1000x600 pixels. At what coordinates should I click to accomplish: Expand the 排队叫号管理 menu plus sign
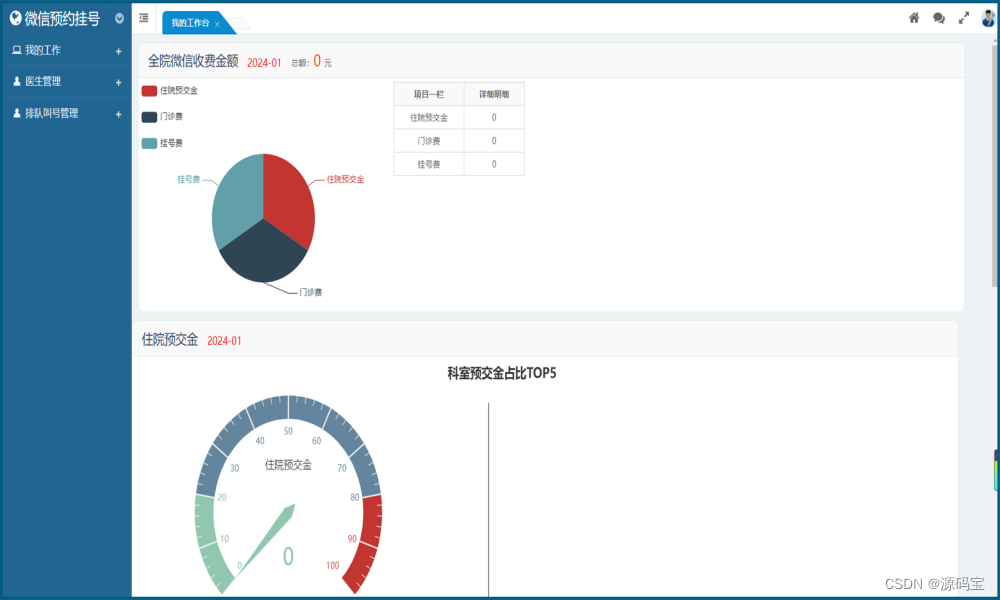pyautogui.click(x=119, y=114)
